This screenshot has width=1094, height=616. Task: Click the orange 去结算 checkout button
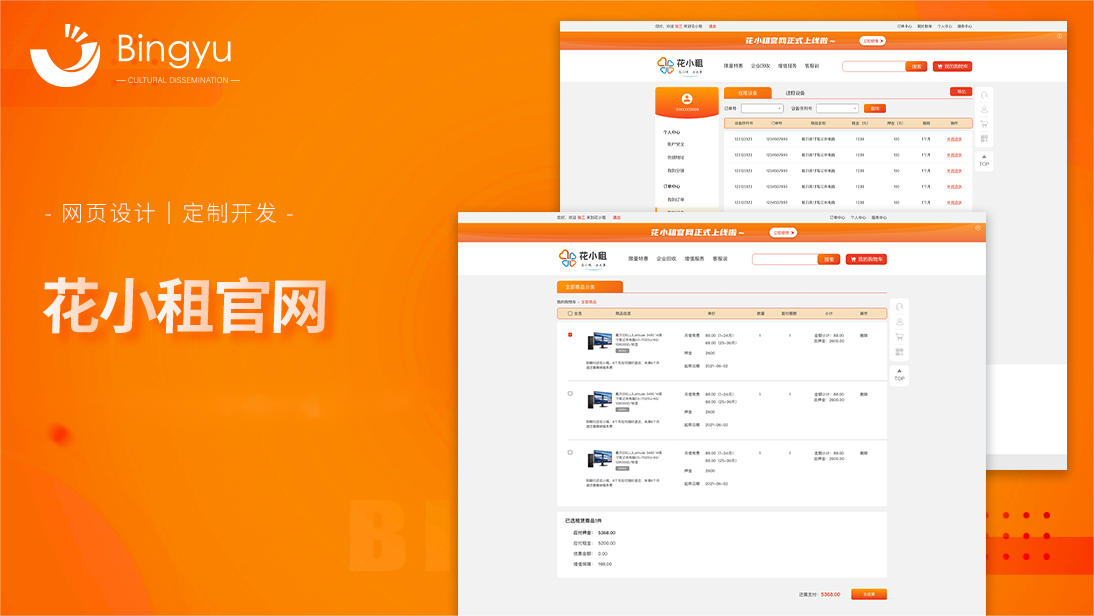[868, 594]
